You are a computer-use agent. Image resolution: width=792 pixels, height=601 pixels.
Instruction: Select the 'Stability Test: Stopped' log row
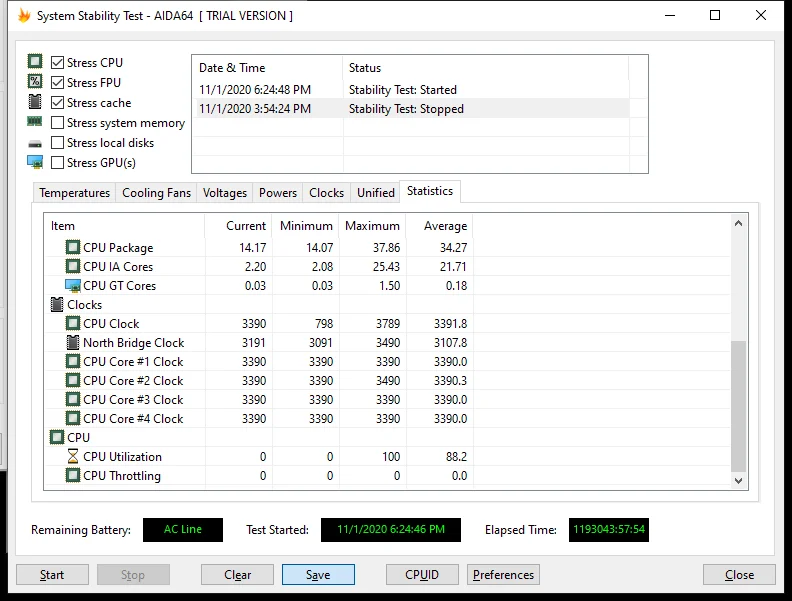click(x=411, y=109)
